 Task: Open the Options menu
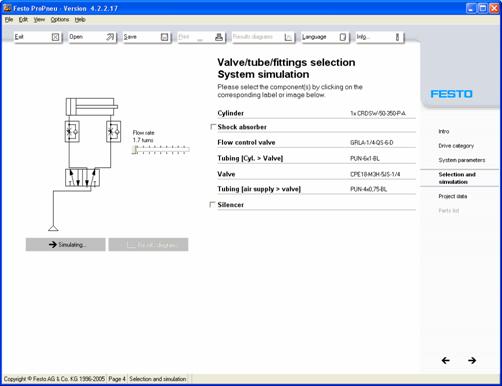coord(60,20)
